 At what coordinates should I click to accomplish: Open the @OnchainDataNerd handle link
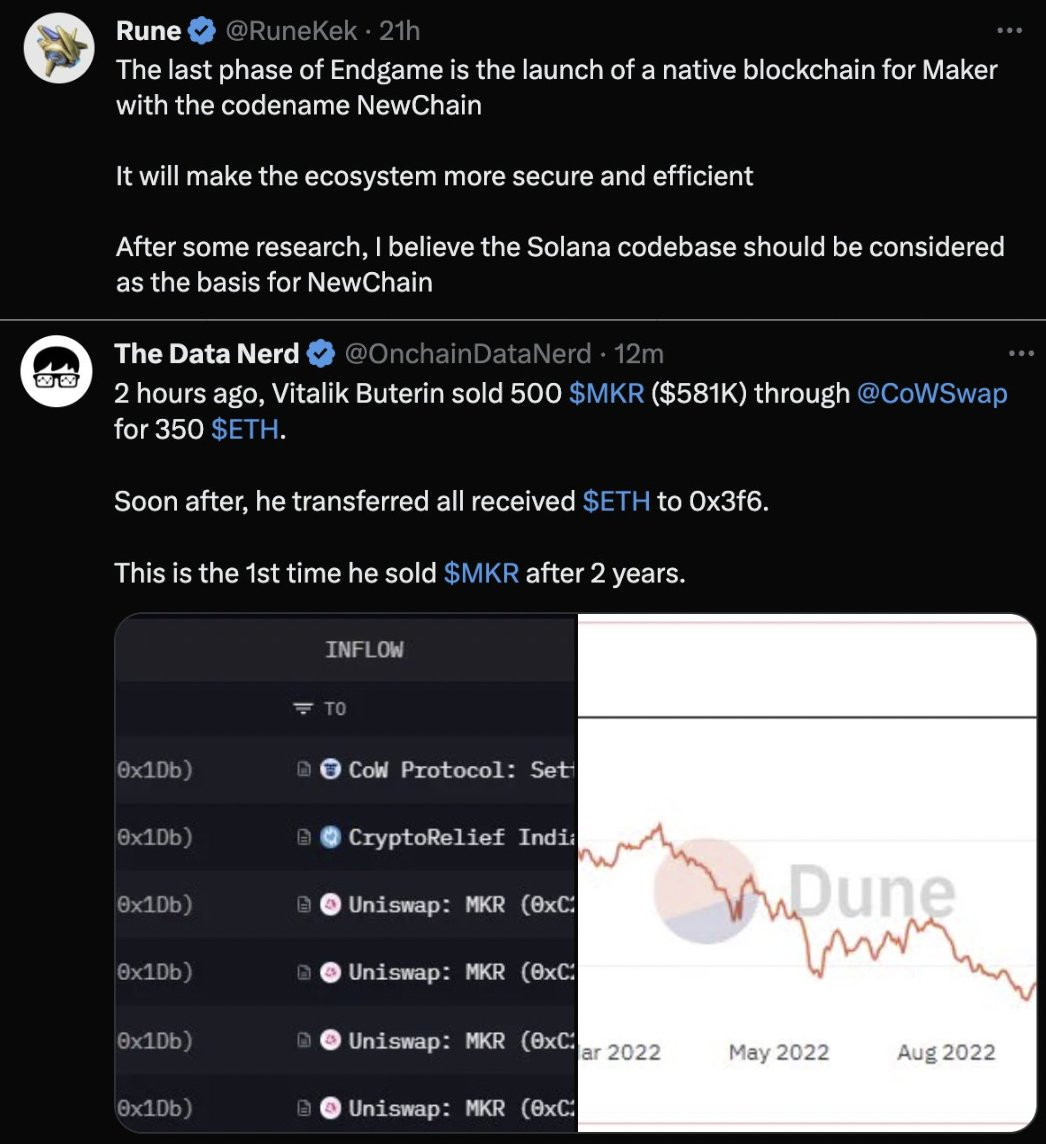pyautogui.click(x=470, y=353)
